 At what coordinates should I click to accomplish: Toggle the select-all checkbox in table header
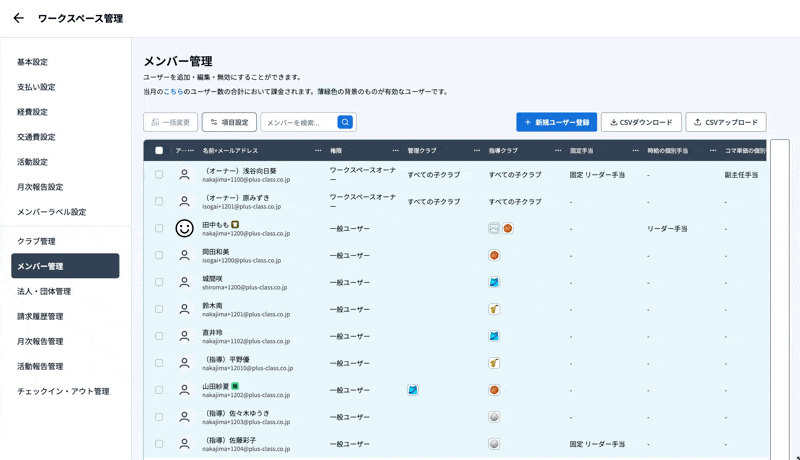[159, 151]
